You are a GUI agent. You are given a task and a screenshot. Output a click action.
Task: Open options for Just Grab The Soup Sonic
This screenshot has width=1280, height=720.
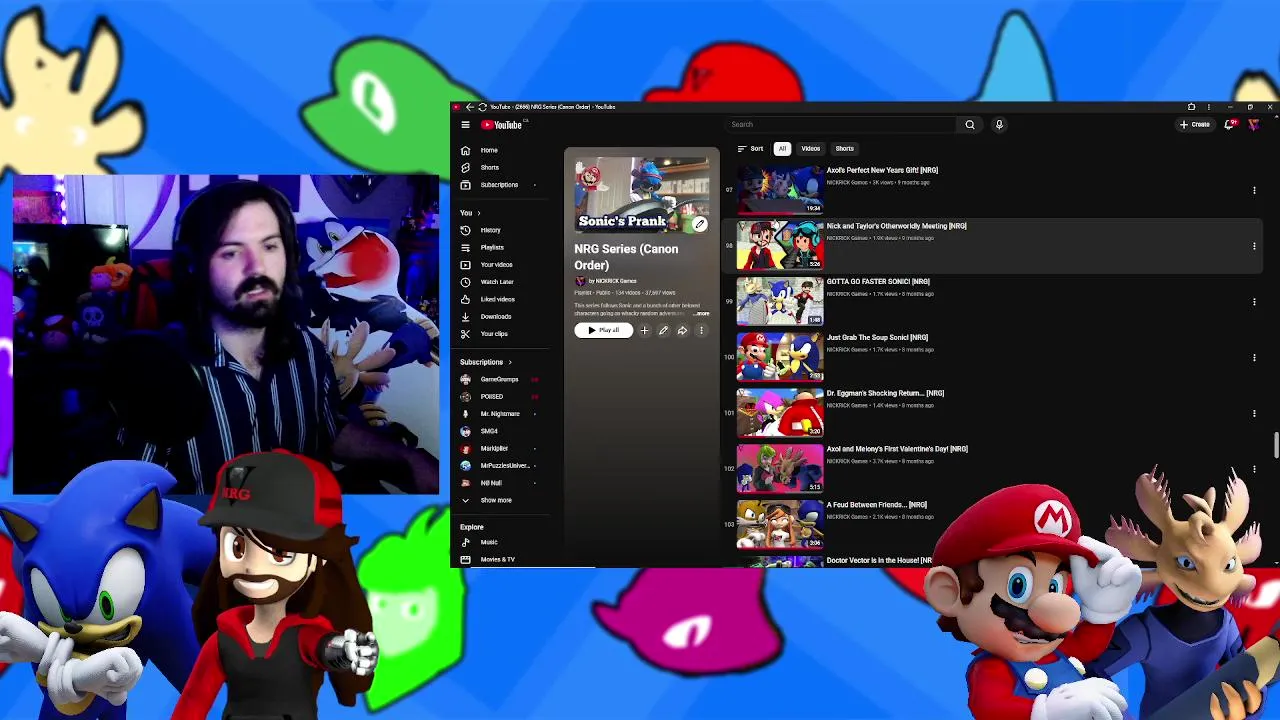[x=1254, y=358]
